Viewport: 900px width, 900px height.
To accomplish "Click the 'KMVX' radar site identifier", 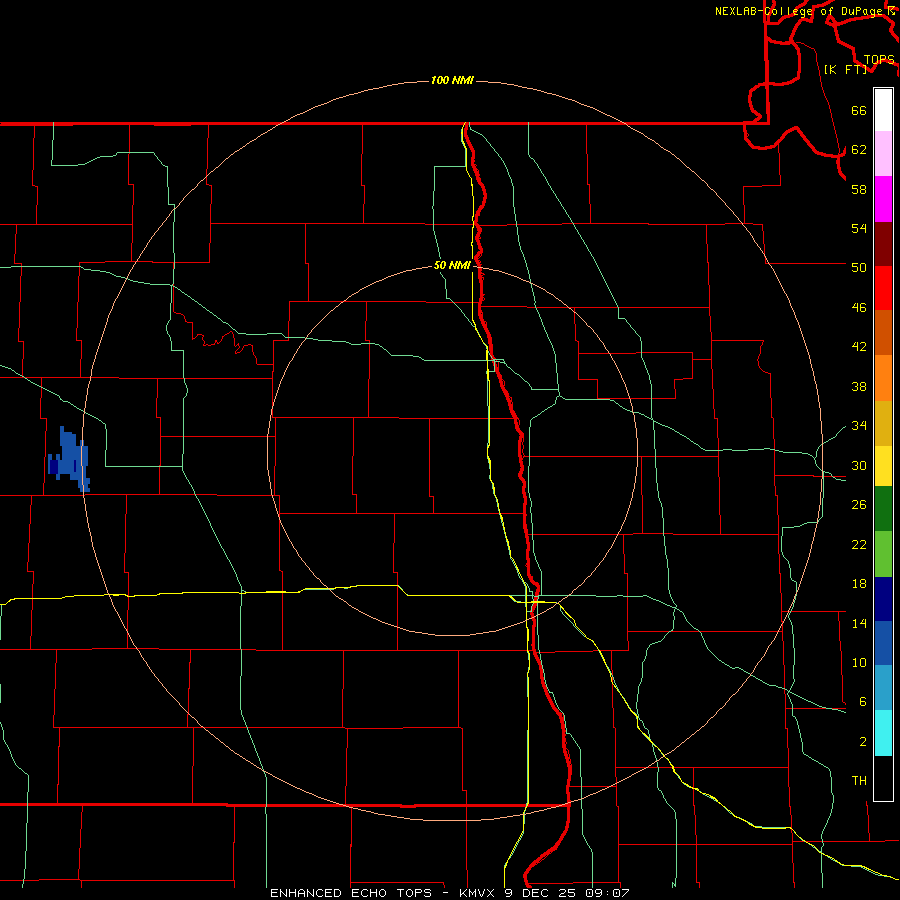I will (478, 893).
